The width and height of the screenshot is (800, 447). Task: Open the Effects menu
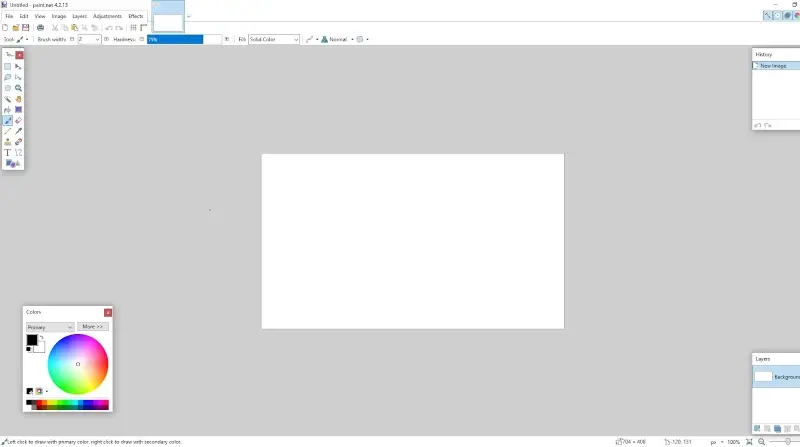pos(136,16)
